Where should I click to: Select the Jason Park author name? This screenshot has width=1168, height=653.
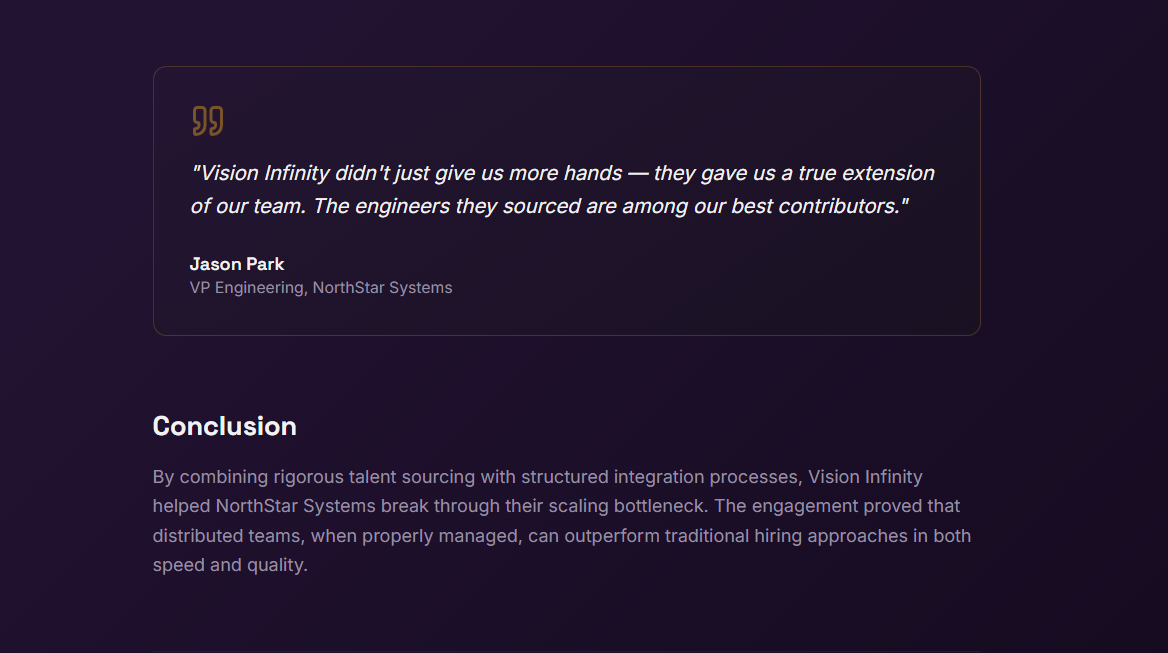click(237, 264)
